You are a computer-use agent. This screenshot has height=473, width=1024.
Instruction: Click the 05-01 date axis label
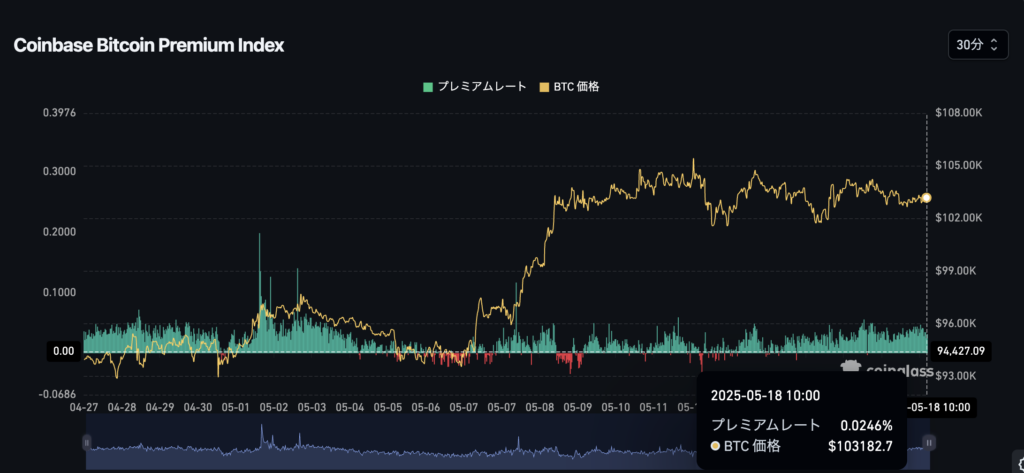tap(236, 407)
